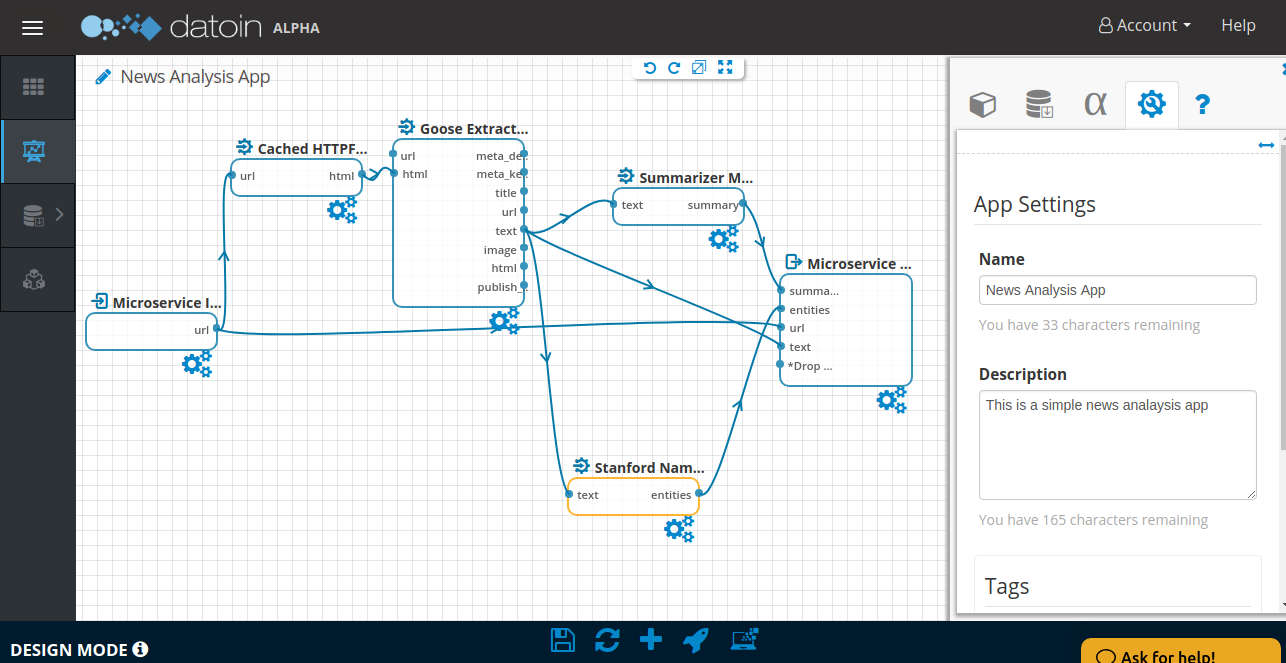This screenshot has width=1286, height=663.
Task: Click the image port on Goose Extract
Action: click(x=524, y=250)
